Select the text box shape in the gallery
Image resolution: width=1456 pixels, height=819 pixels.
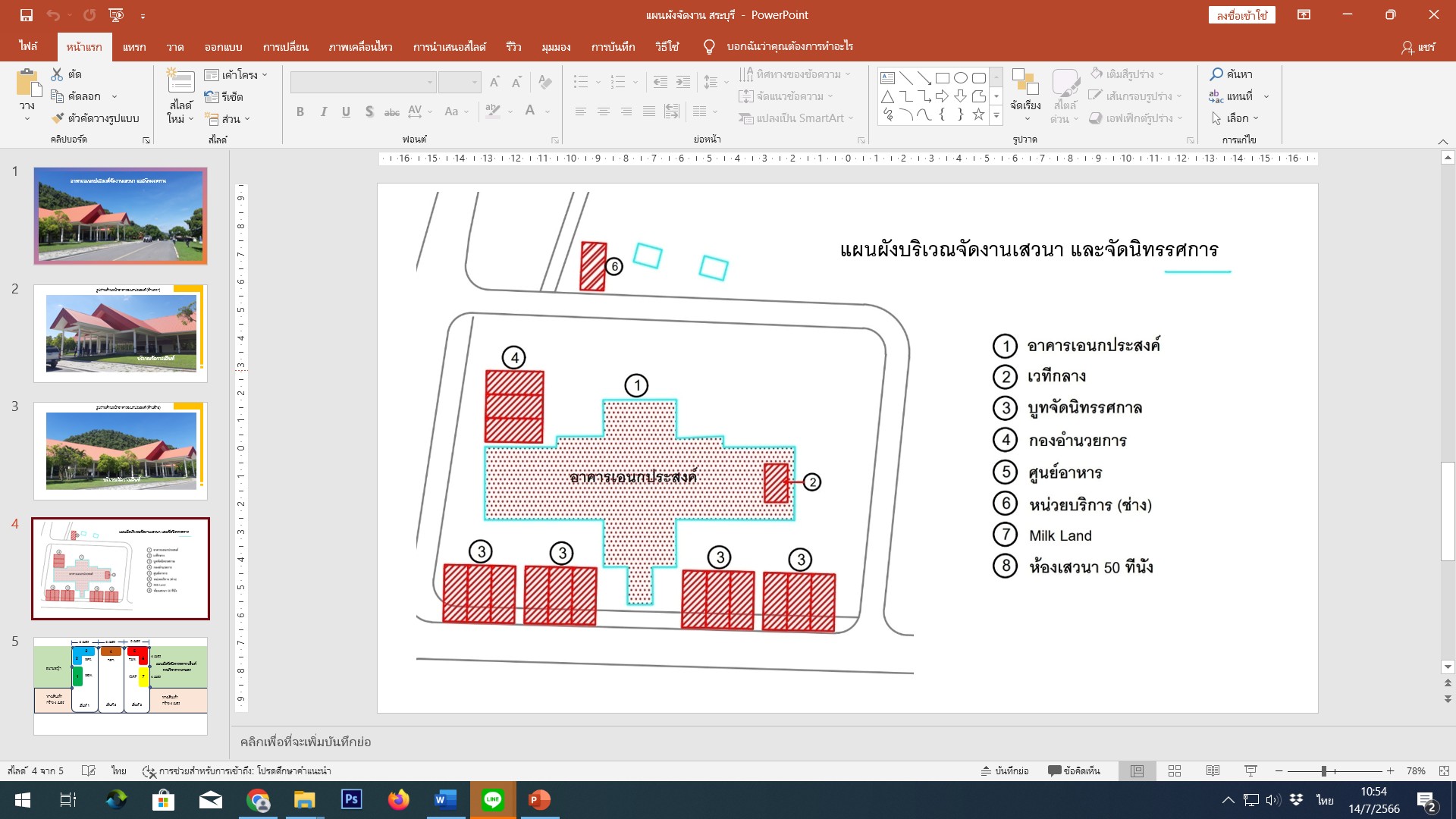click(887, 78)
